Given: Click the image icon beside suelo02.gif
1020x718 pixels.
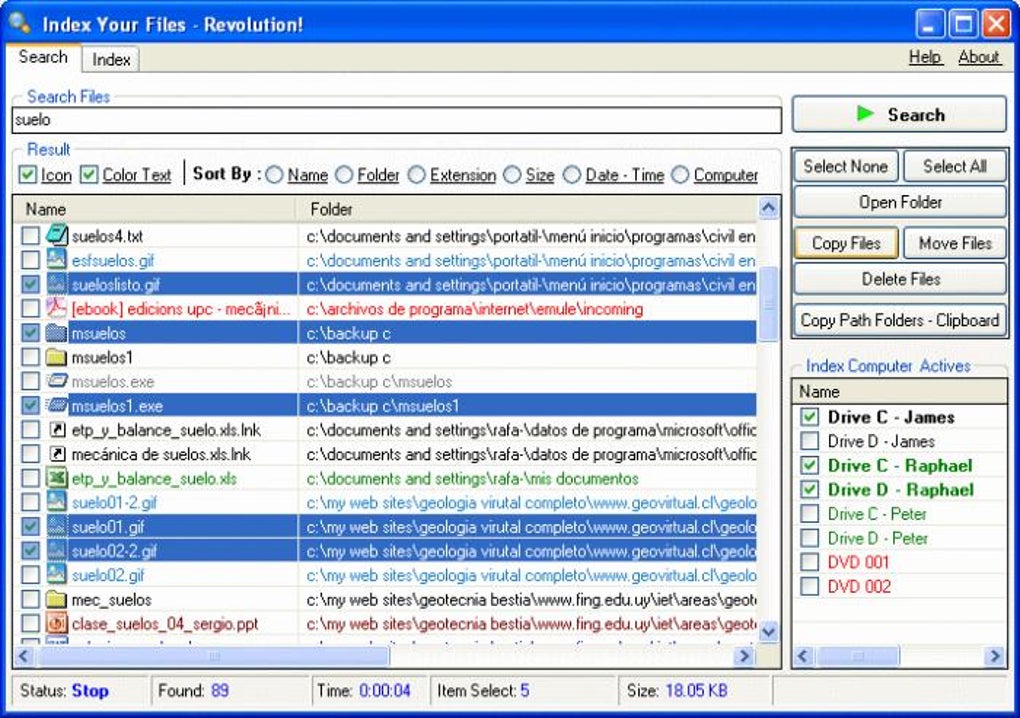Looking at the screenshot, I should (57, 574).
